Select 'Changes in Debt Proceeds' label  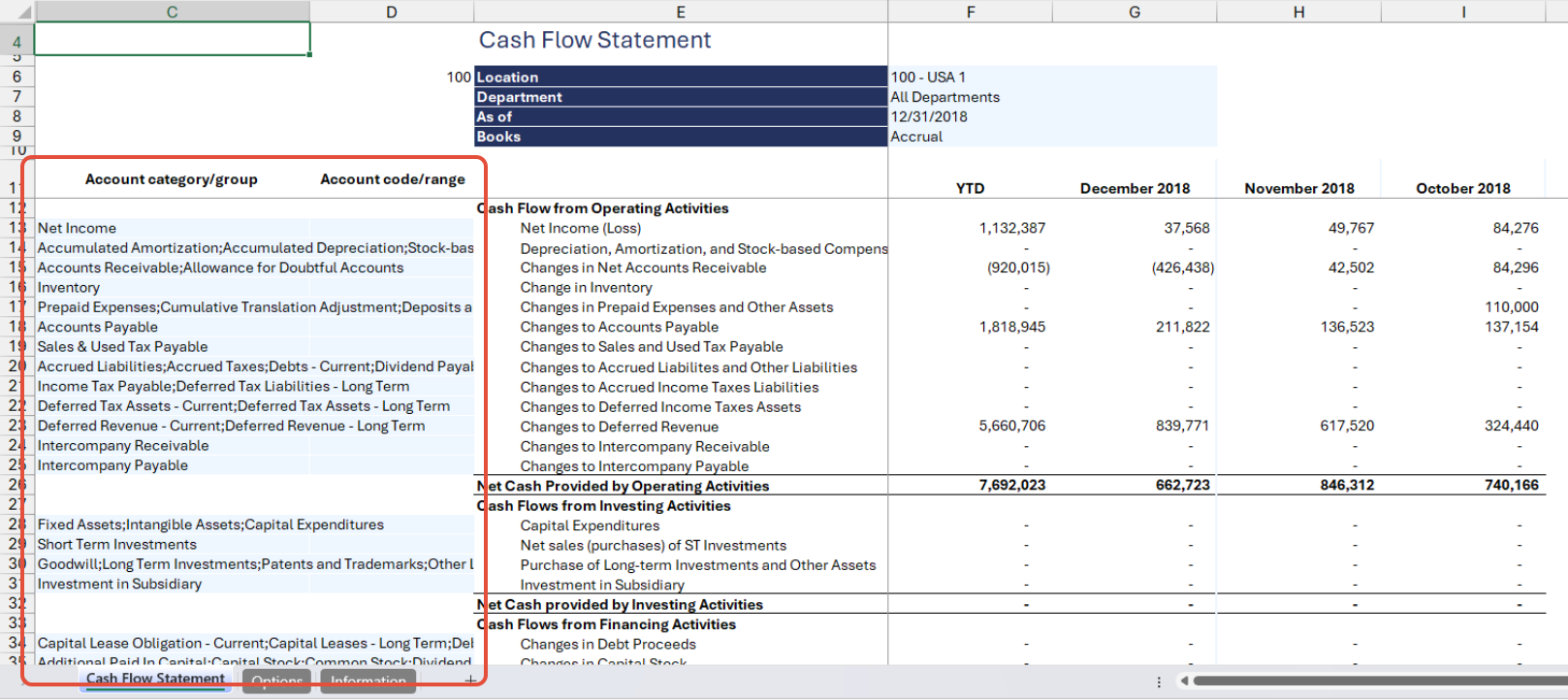pyautogui.click(x=608, y=644)
